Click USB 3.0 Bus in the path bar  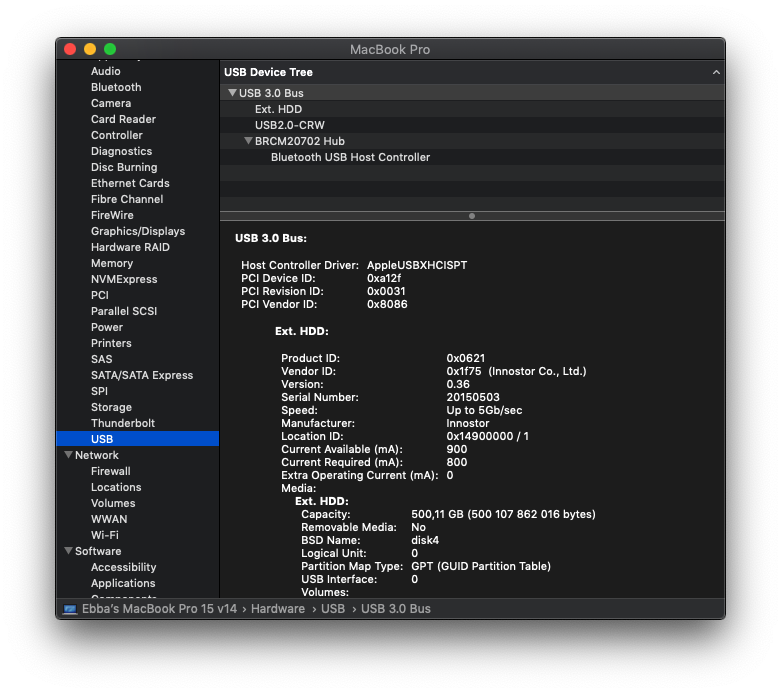coord(396,609)
